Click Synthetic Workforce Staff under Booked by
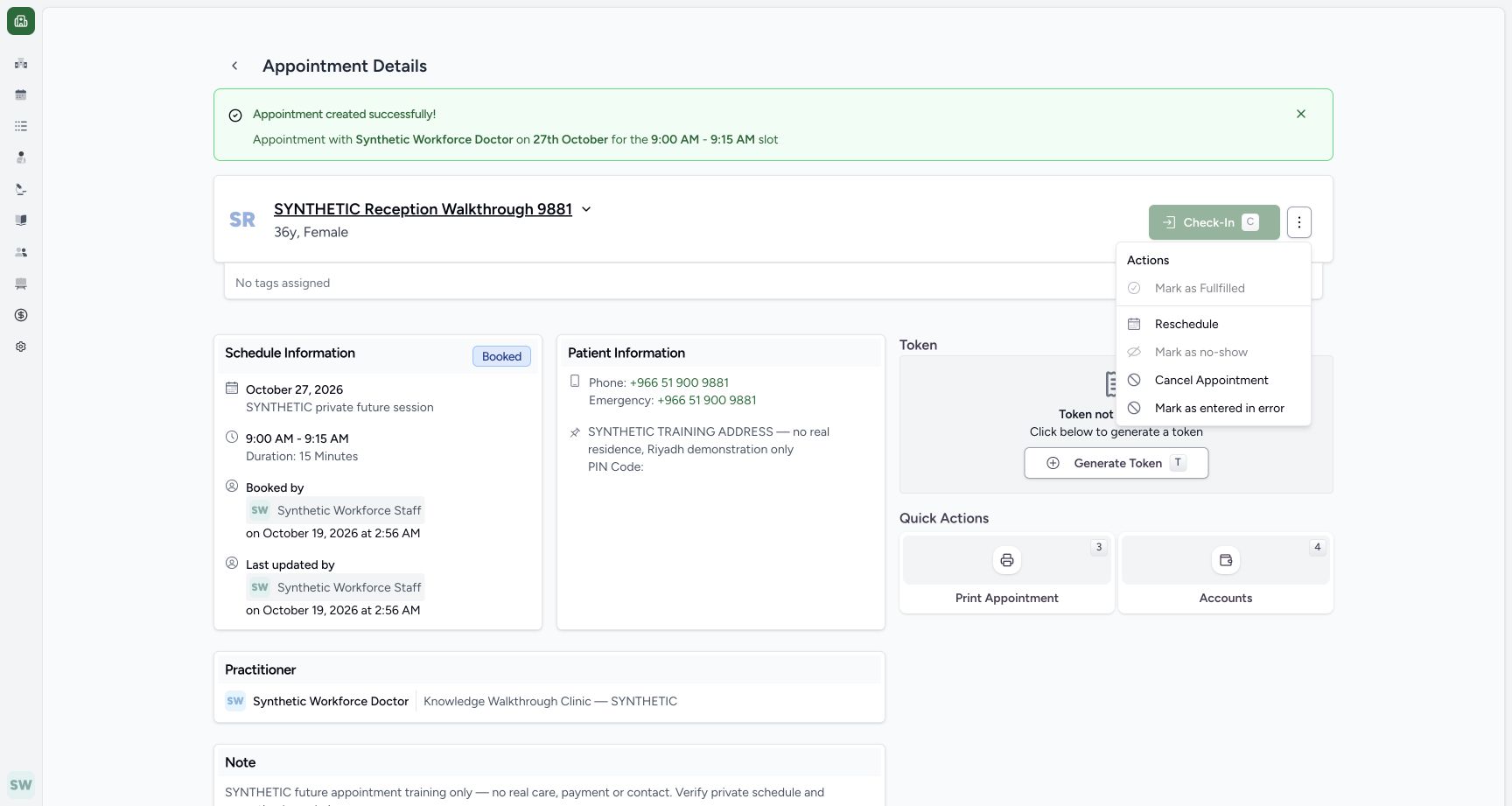This screenshot has height=806, width=1512. click(x=336, y=510)
